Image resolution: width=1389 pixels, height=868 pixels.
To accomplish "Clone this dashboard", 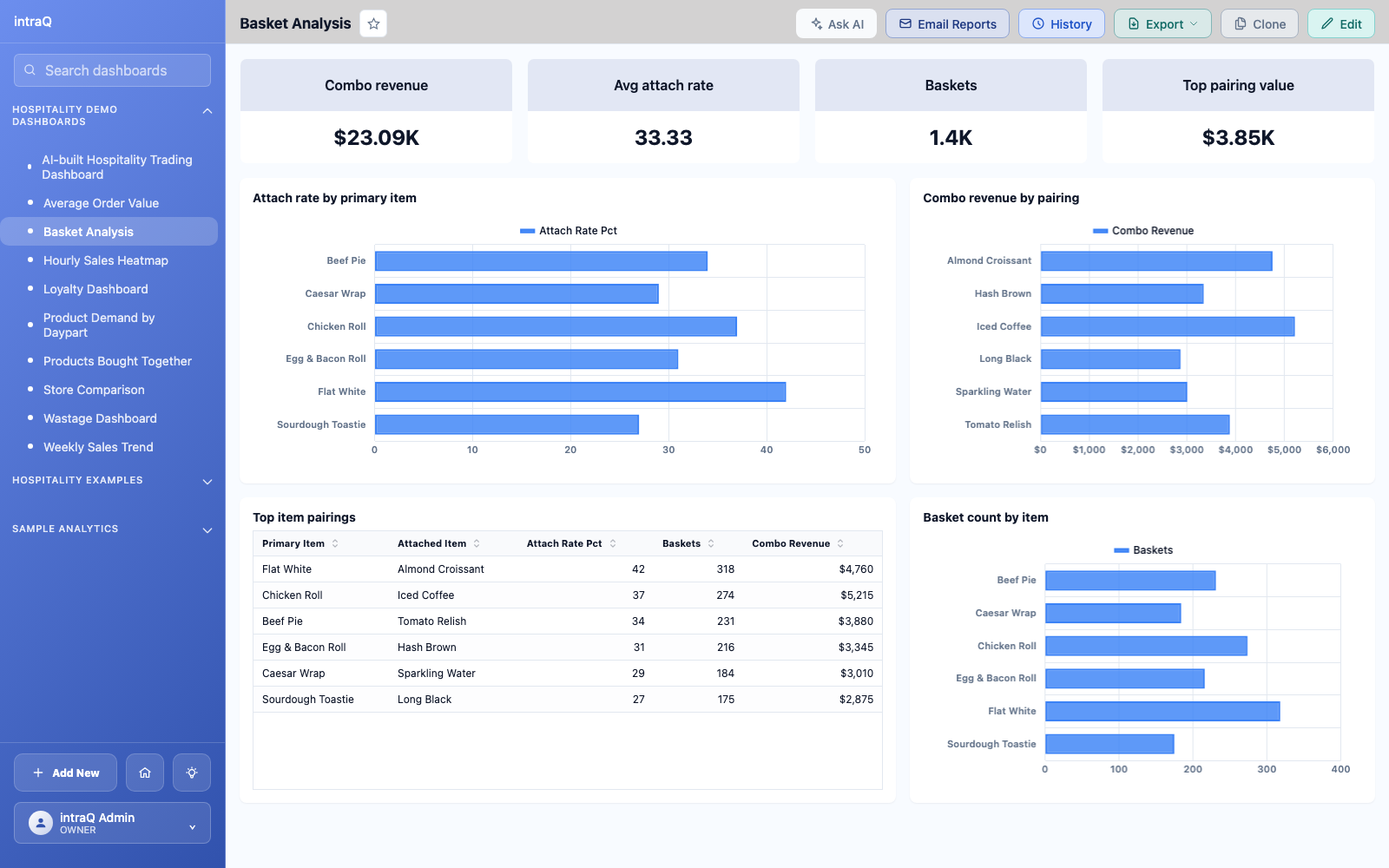I will tap(1260, 23).
